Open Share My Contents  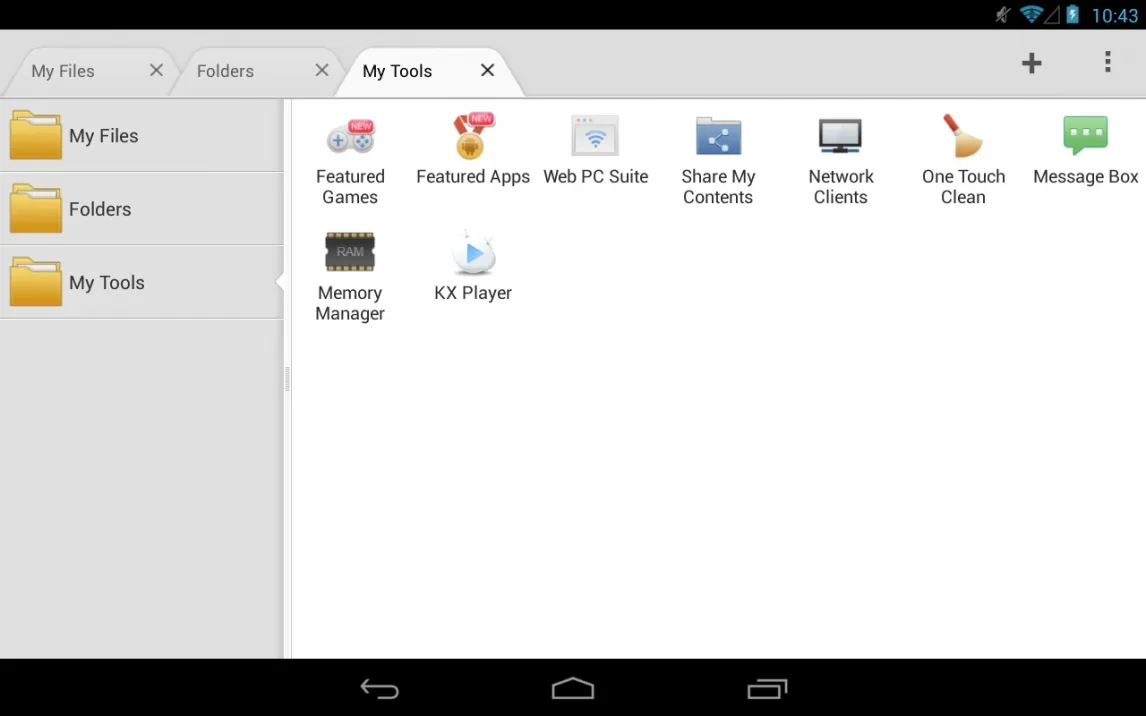(x=718, y=160)
